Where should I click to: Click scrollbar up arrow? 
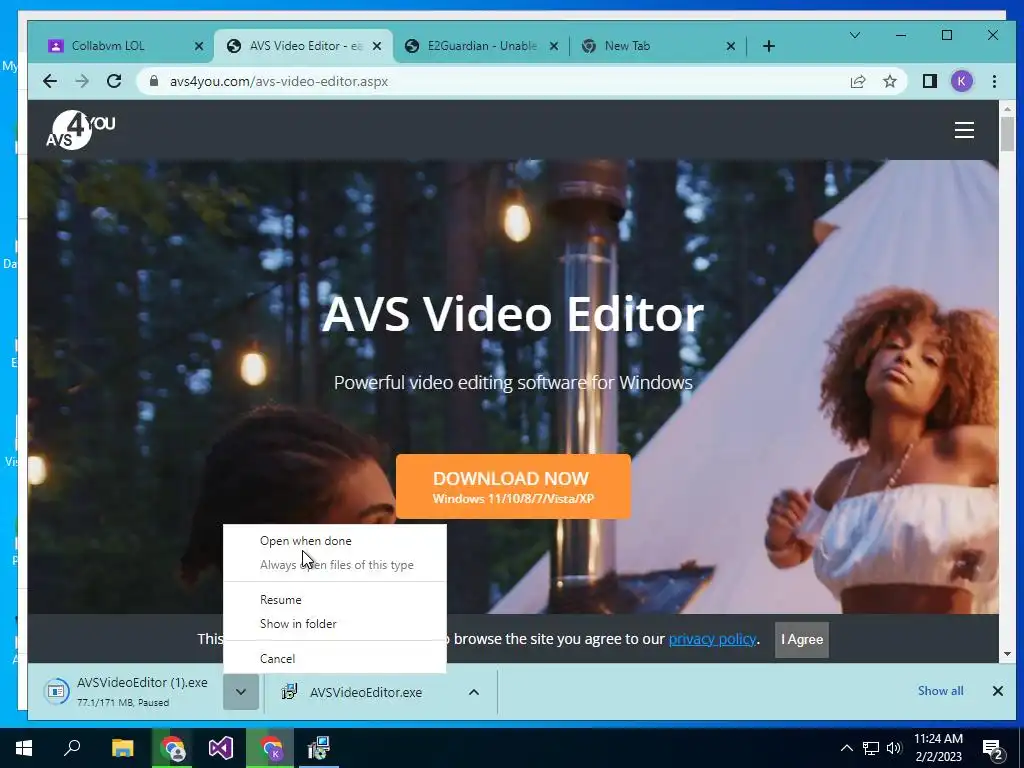point(1007,108)
